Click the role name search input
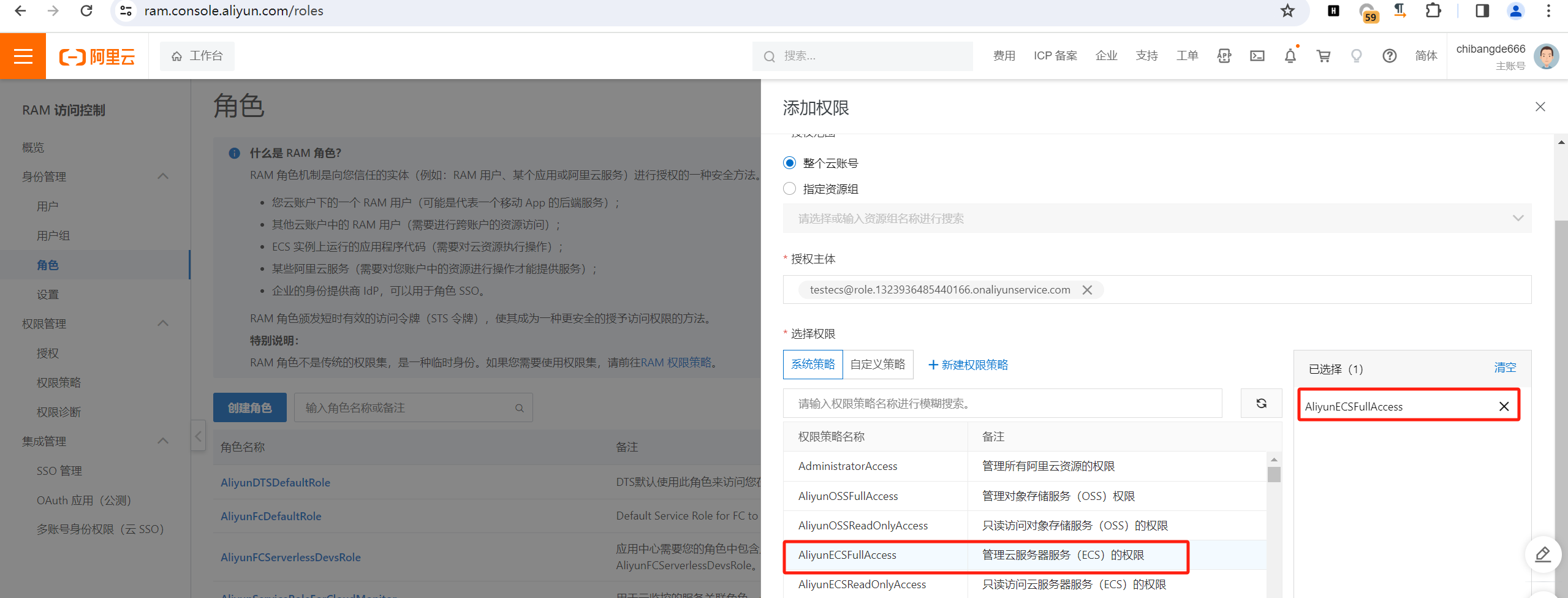The width and height of the screenshot is (1568, 598). [414, 407]
